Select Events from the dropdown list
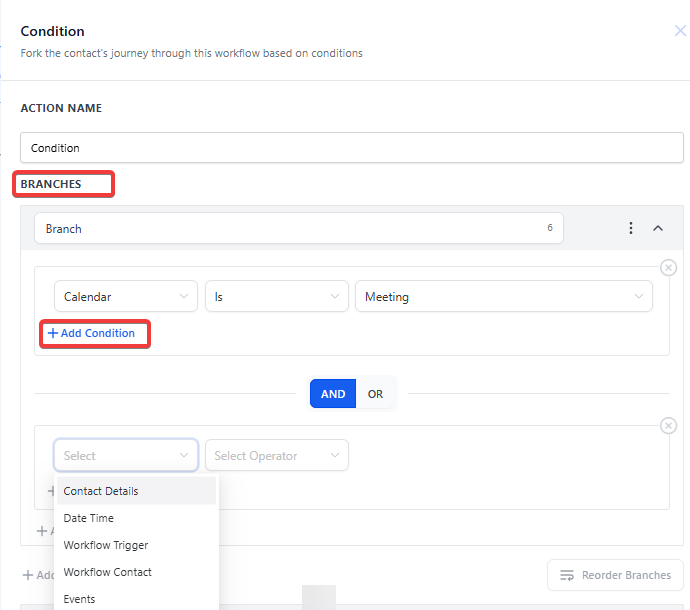 pos(80,599)
